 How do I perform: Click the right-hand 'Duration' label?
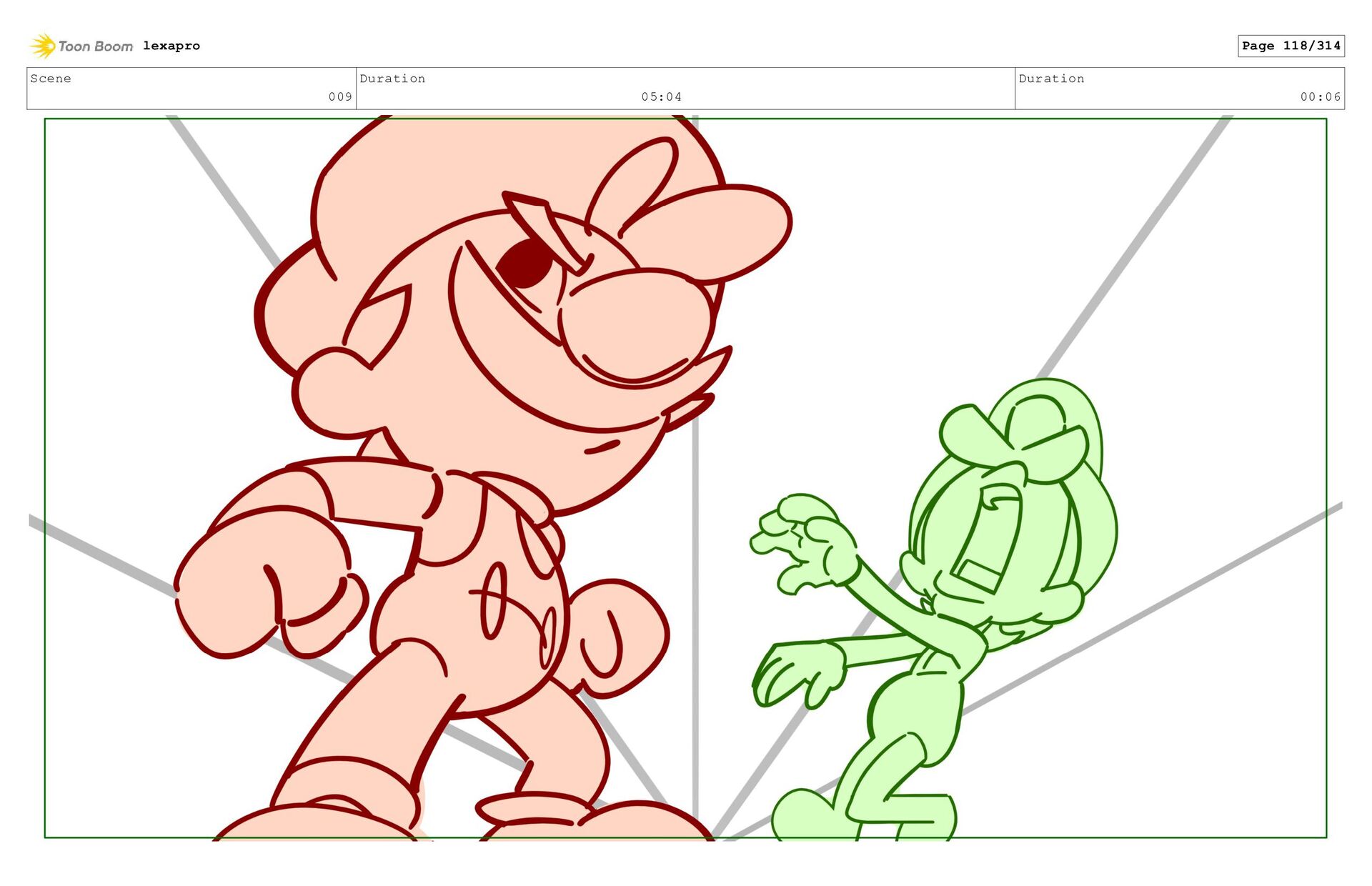[1051, 79]
